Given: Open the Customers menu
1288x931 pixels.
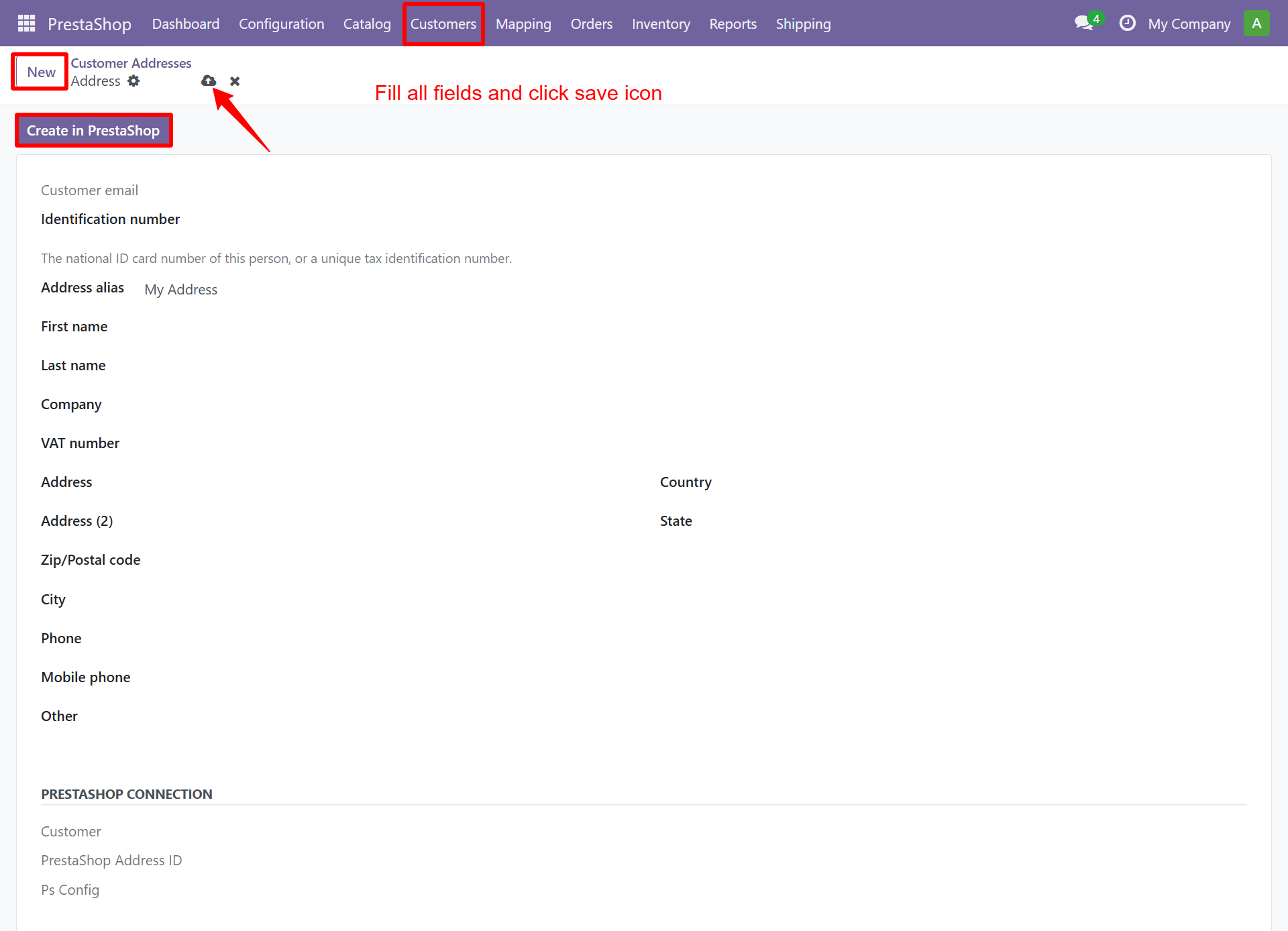Looking at the screenshot, I should click(443, 24).
